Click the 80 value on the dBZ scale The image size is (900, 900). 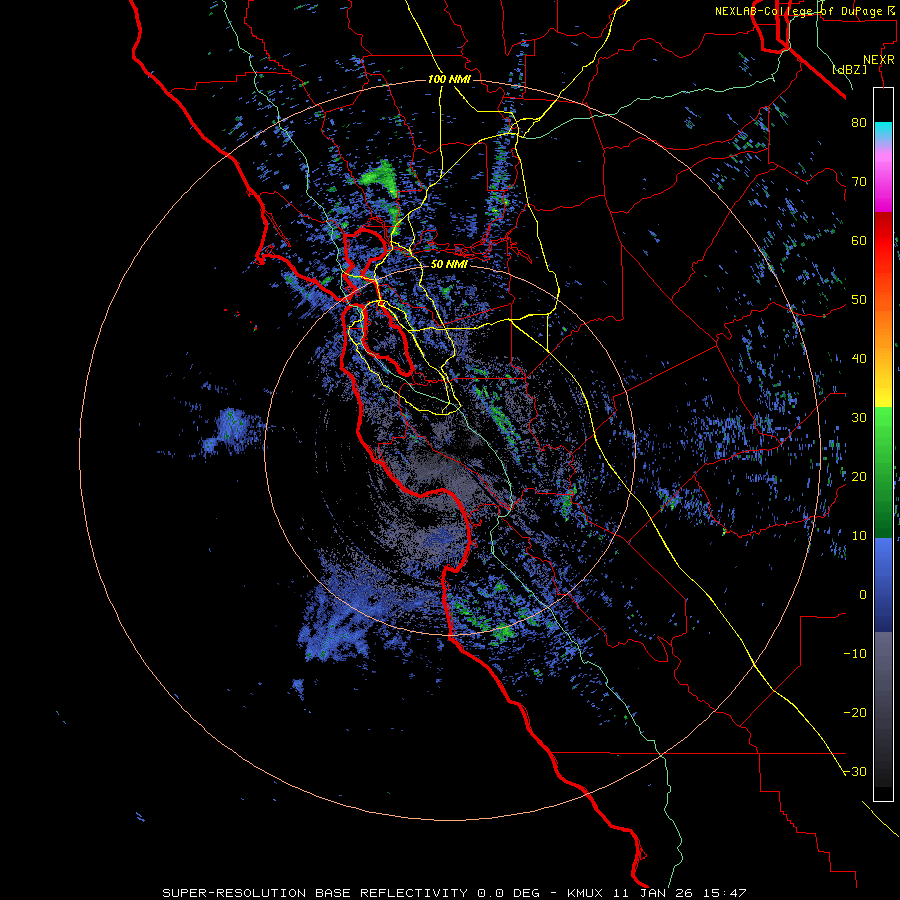tap(859, 122)
